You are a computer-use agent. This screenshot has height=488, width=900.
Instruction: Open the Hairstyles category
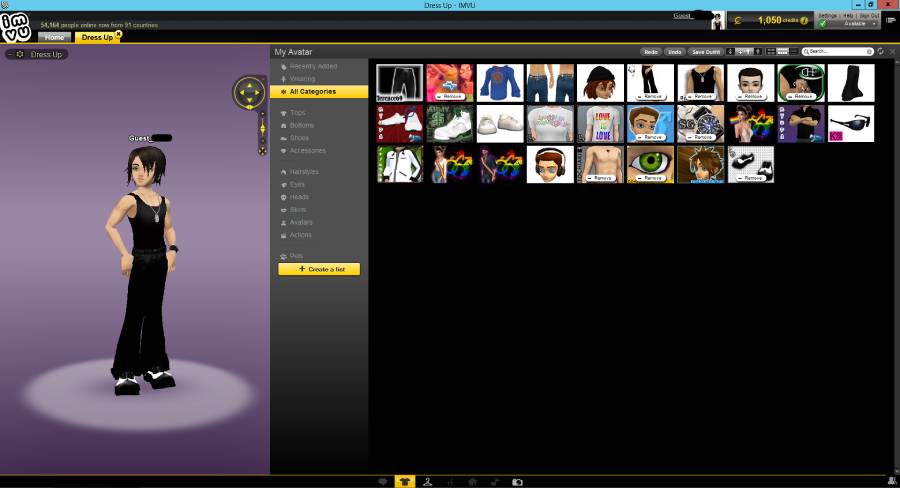coord(304,172)
